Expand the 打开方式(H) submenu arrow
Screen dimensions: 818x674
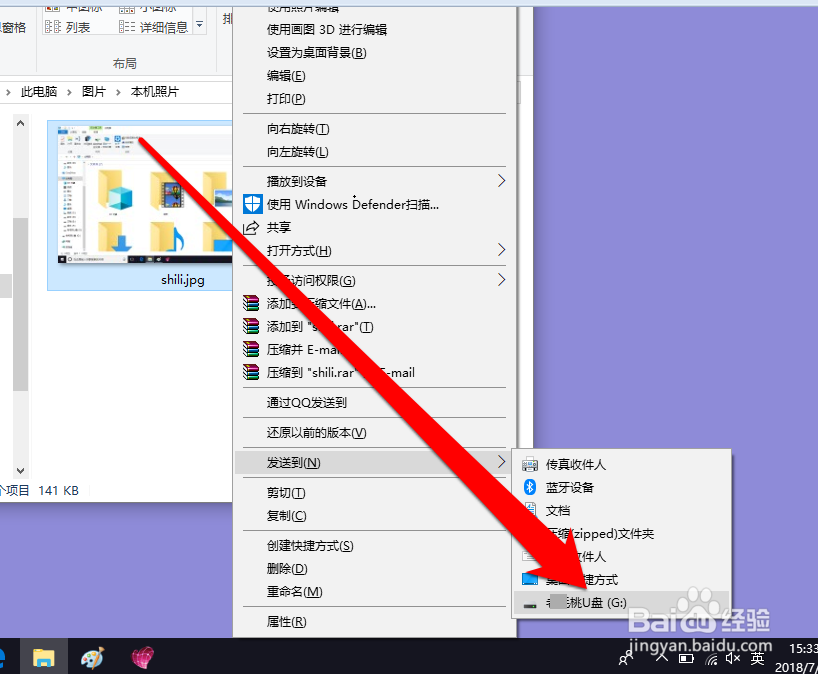(x=502, y=250)
